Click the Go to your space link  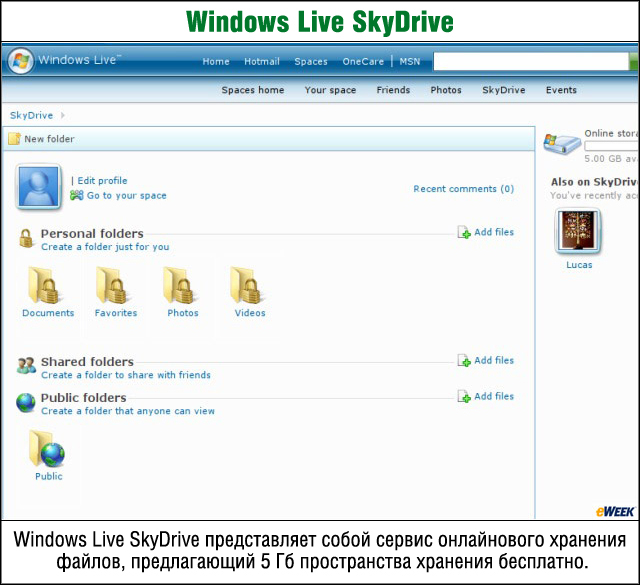coord(127,196)
